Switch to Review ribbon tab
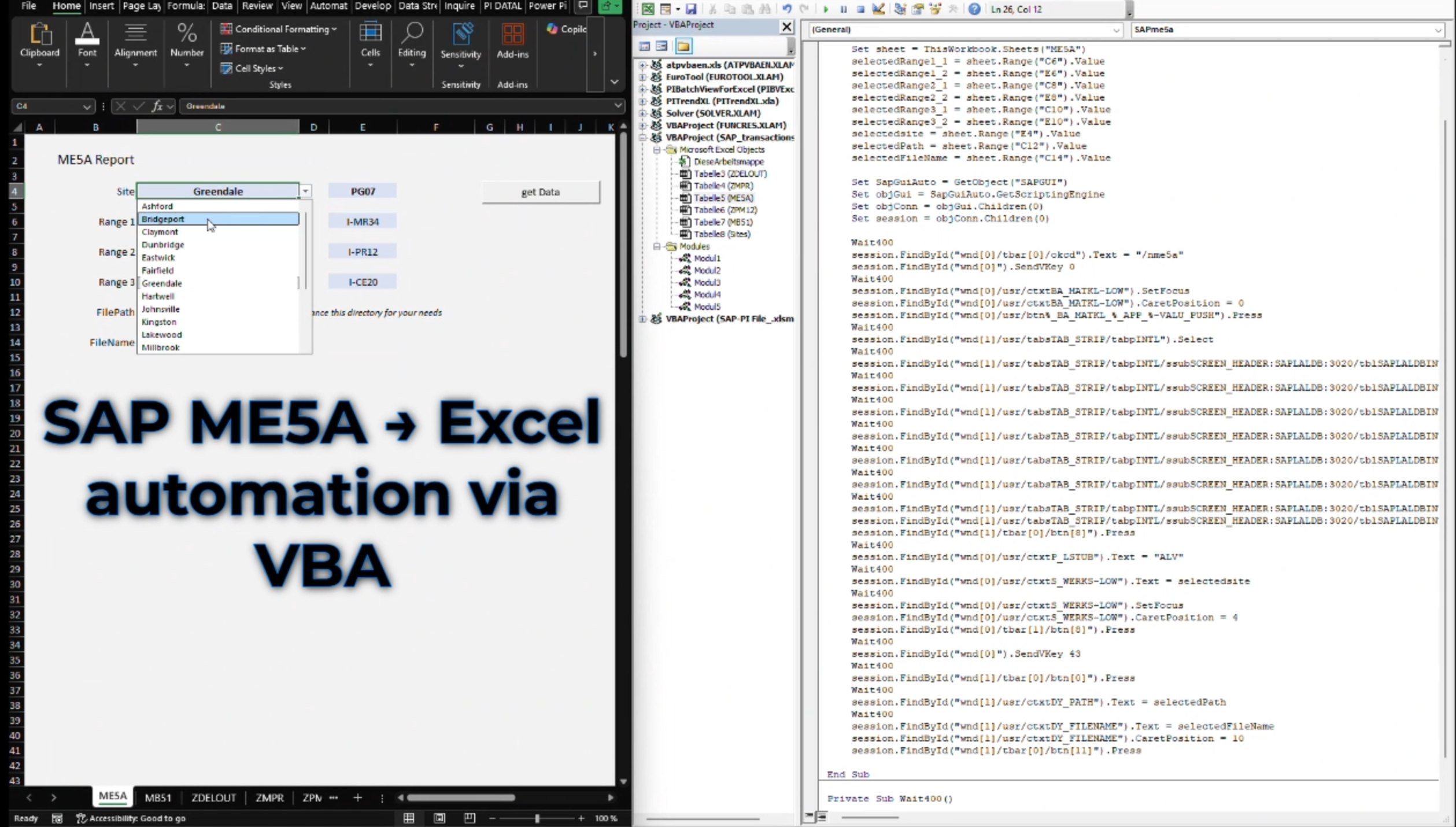Image resolution: width=1456 pixels, height=827 pixels. [x=257, y=6]
